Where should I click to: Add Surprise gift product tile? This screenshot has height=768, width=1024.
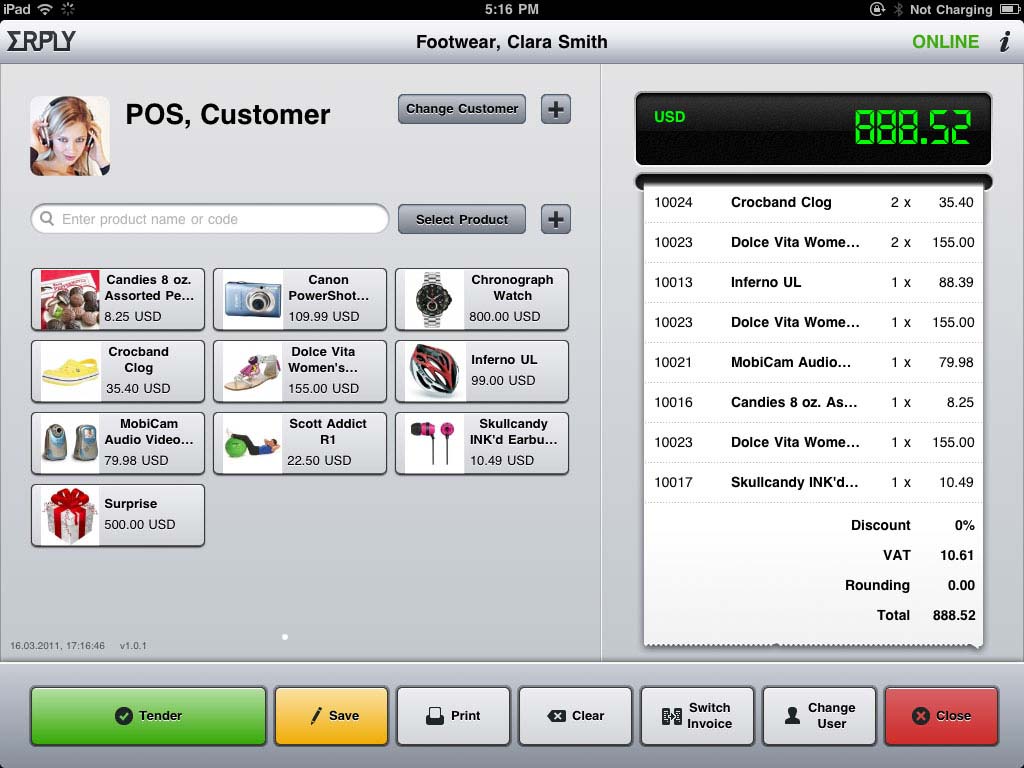118,515
